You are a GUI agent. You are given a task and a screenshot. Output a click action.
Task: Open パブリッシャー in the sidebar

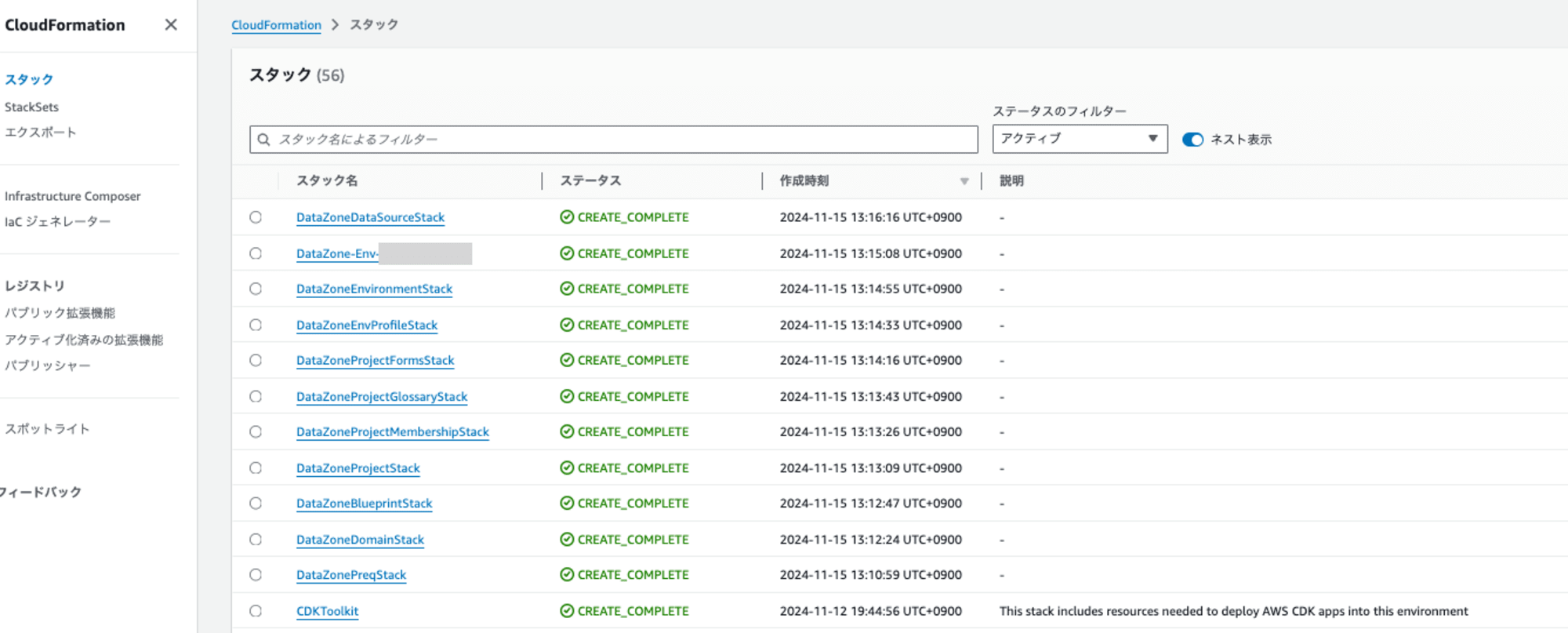(x=47, y=366)
